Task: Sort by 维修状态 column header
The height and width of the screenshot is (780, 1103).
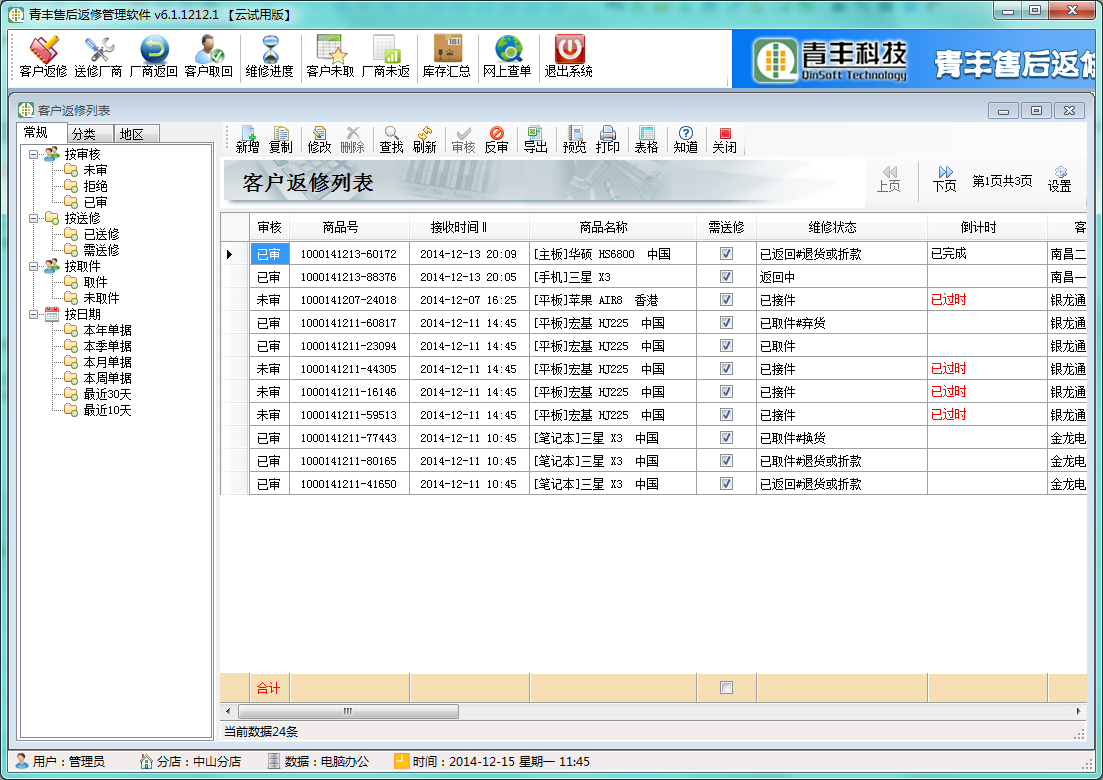Action: 841,227
